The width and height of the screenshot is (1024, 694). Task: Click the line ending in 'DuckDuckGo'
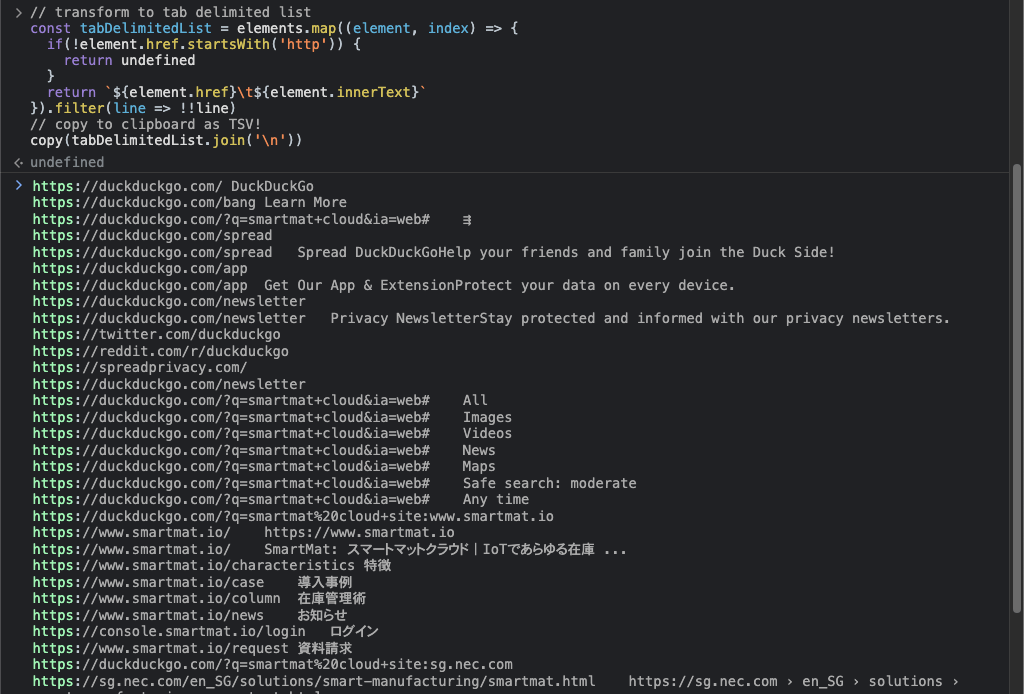click(173, 186)
